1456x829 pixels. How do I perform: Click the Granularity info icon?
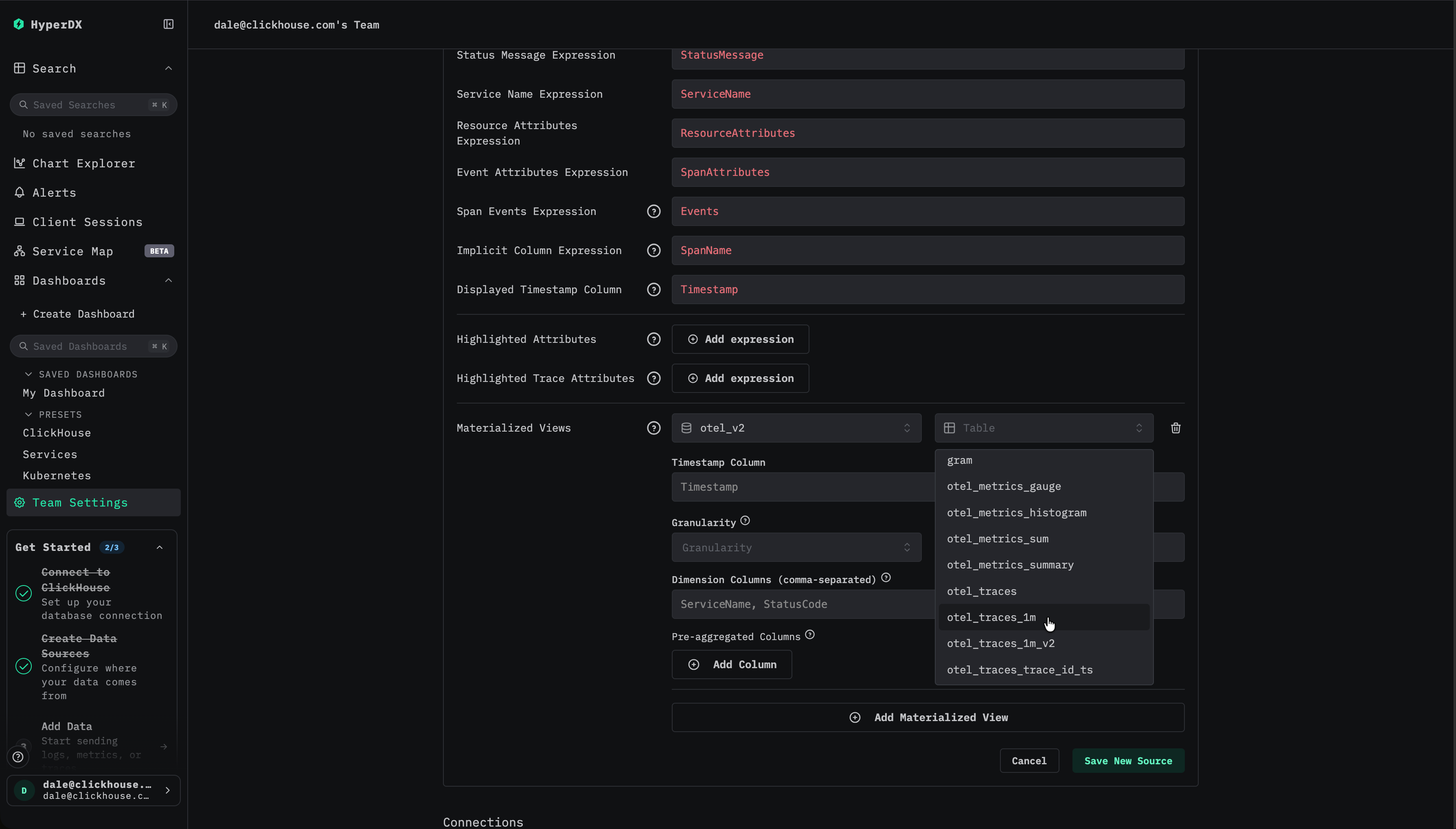click(x=745, y=520)
